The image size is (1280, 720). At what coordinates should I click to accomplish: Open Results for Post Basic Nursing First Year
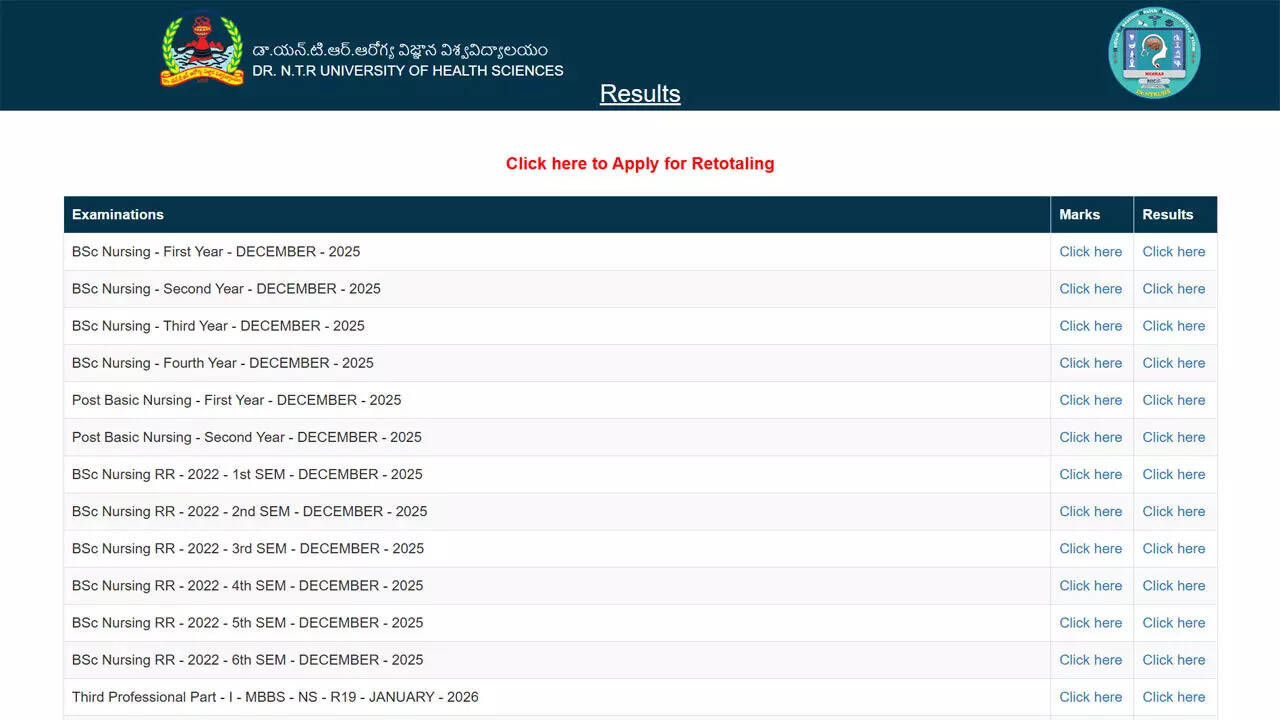1173,400
